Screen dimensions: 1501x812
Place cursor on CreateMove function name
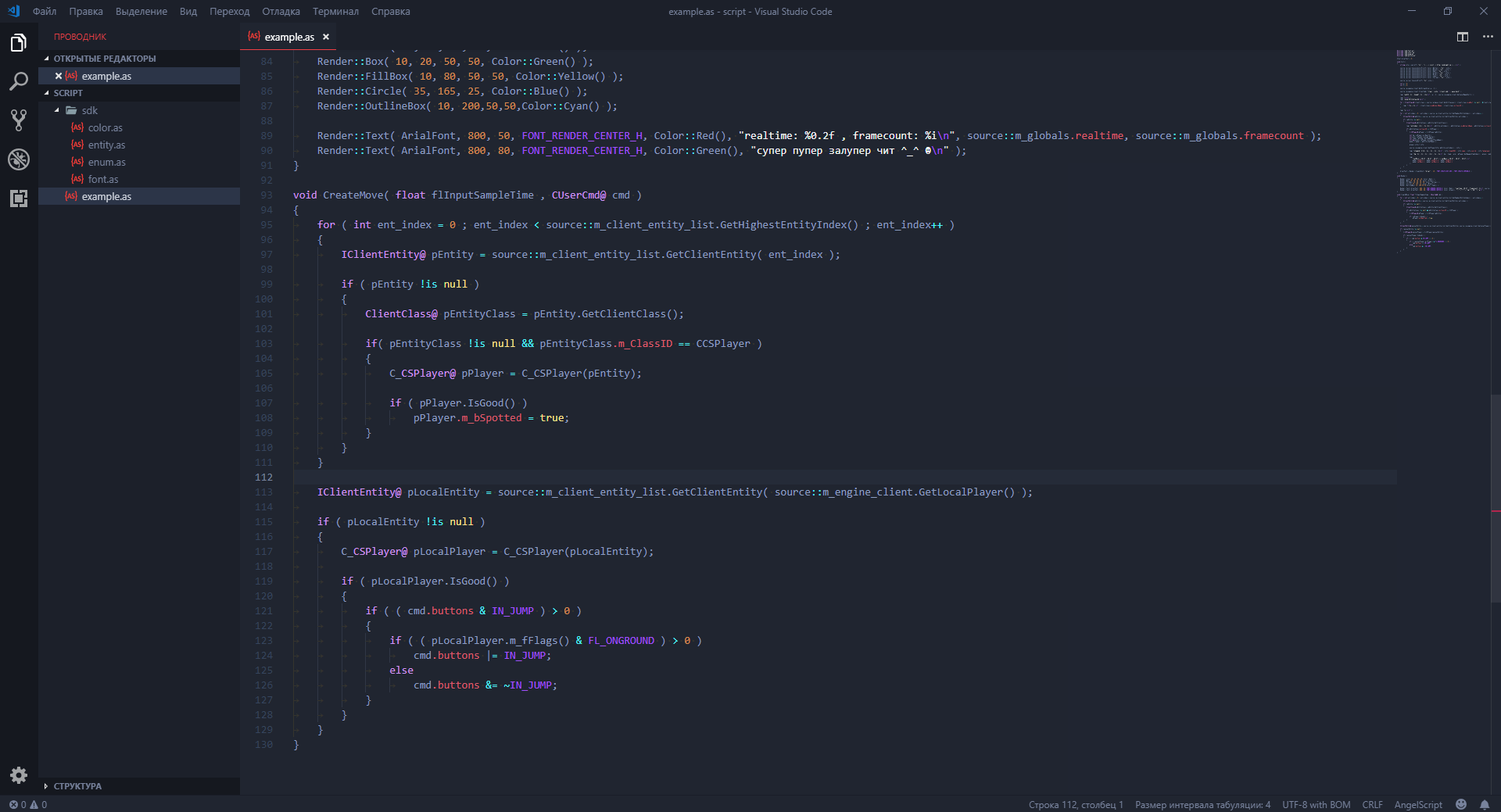[353, 195]
